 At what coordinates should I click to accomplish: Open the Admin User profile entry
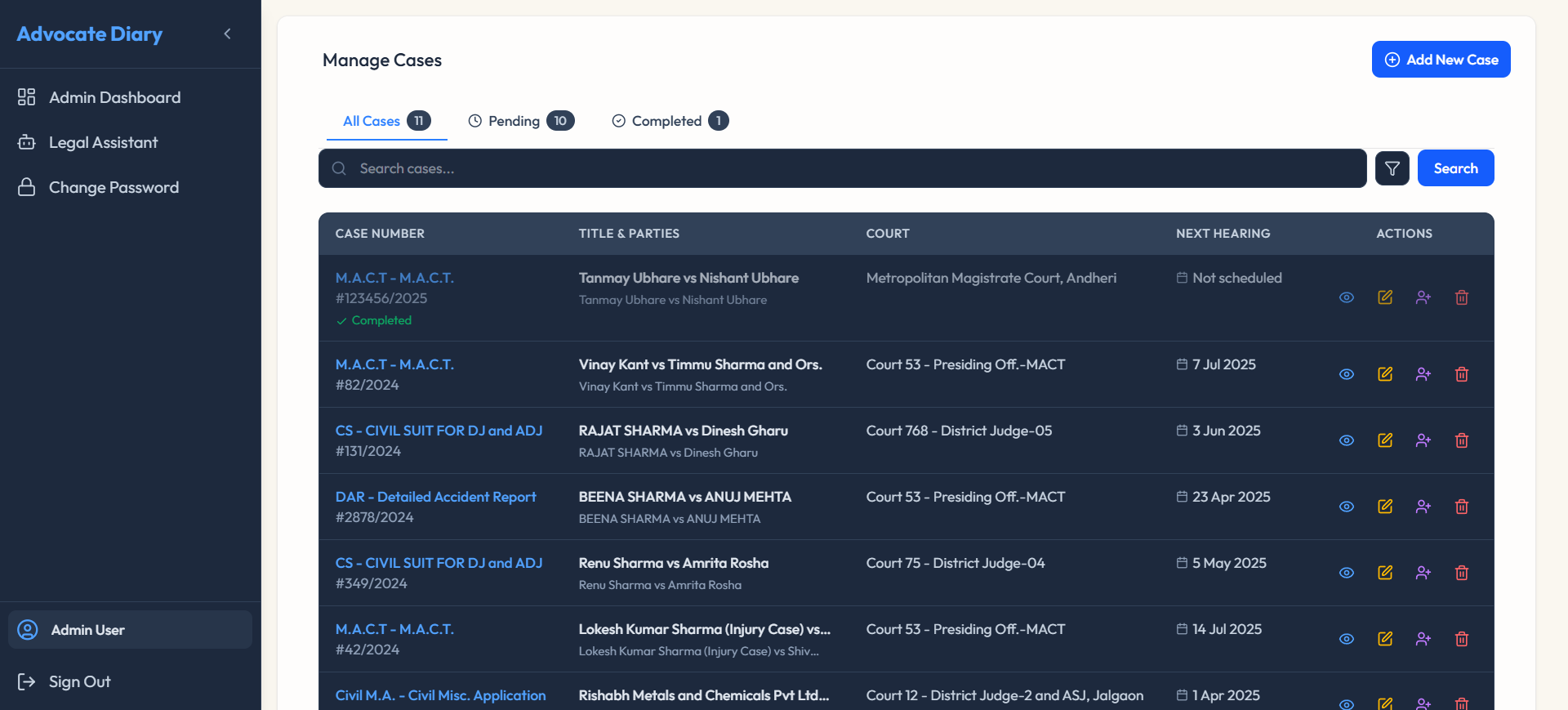tap(131, 630)
